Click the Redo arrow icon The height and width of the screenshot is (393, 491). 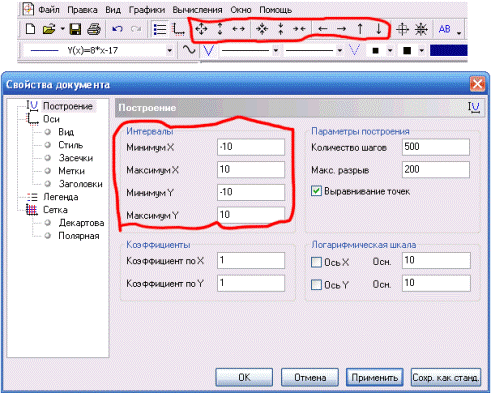click(x=136, y=29)
